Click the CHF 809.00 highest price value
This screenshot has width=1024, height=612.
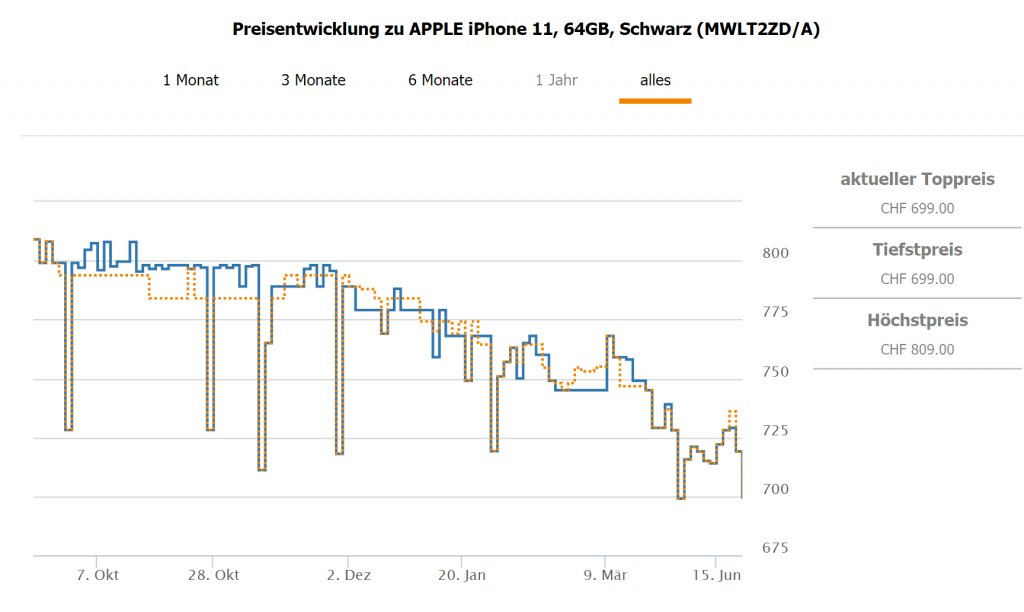click(917, 350)
